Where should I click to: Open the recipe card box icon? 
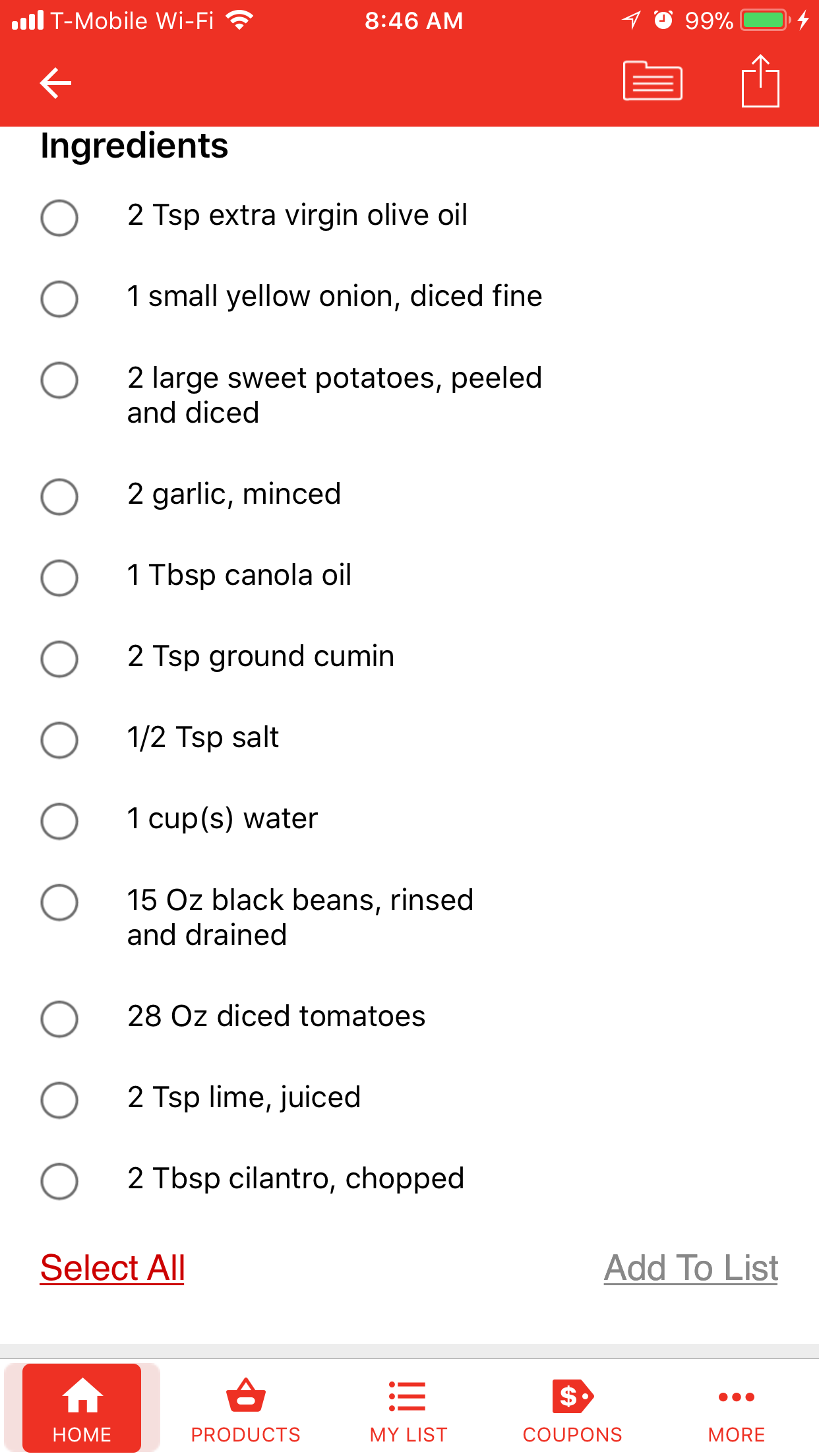[652, 80]
